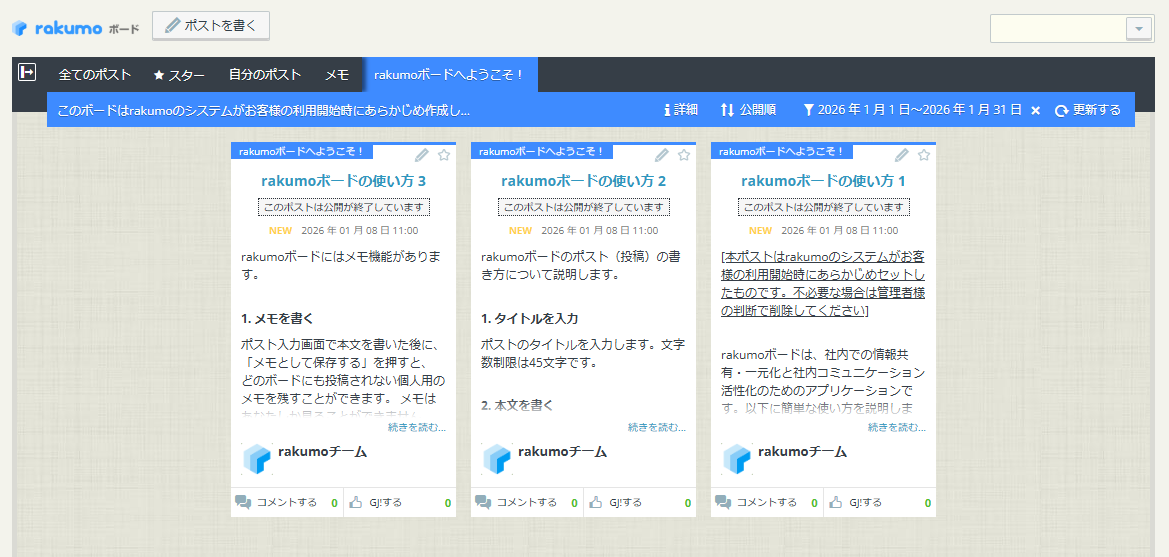1169x557 pixels.
Task: Star the rakumoボードの使い方 2 post
Action: coord(684,154)
